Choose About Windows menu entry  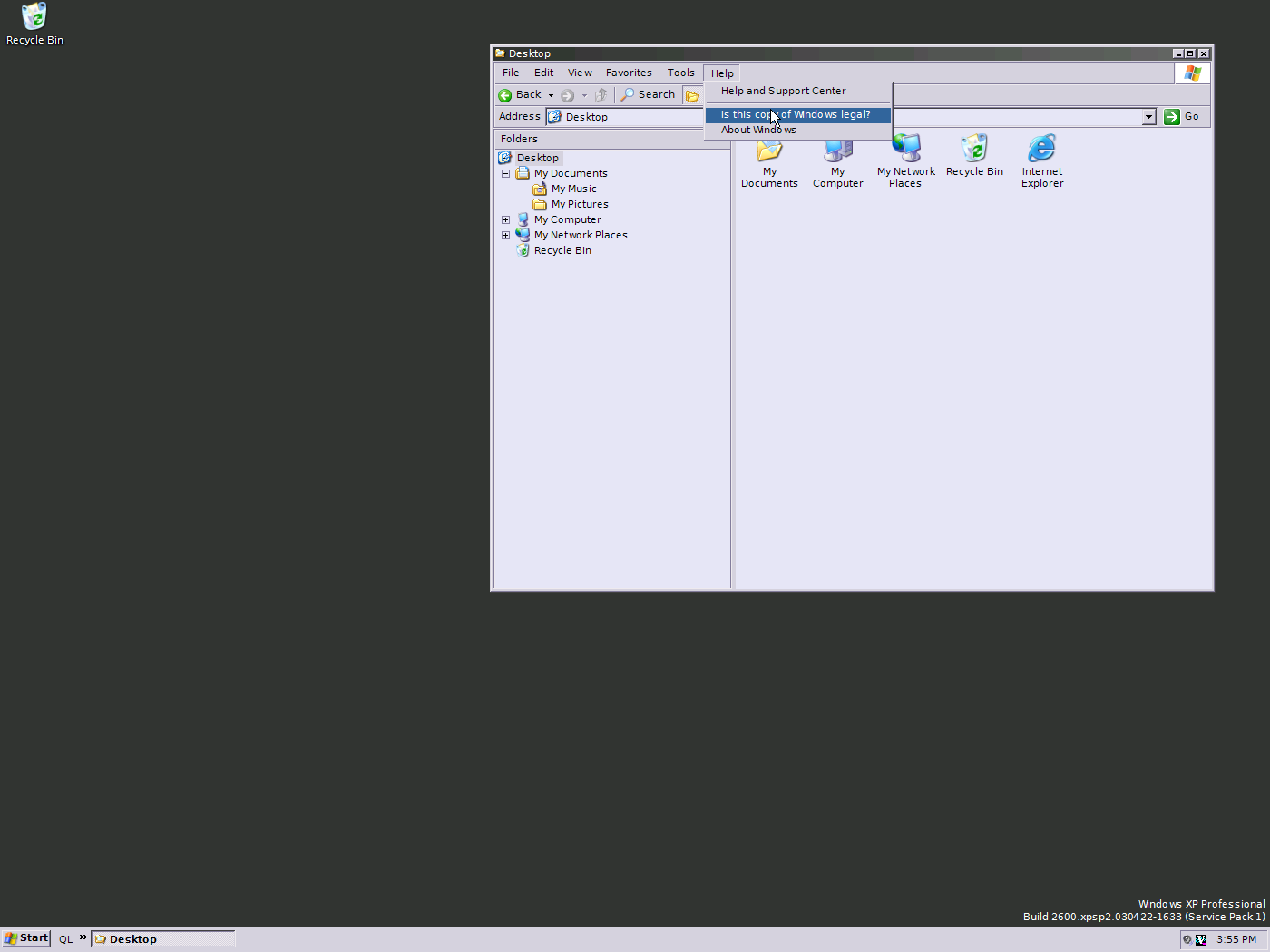coord(798,131)
